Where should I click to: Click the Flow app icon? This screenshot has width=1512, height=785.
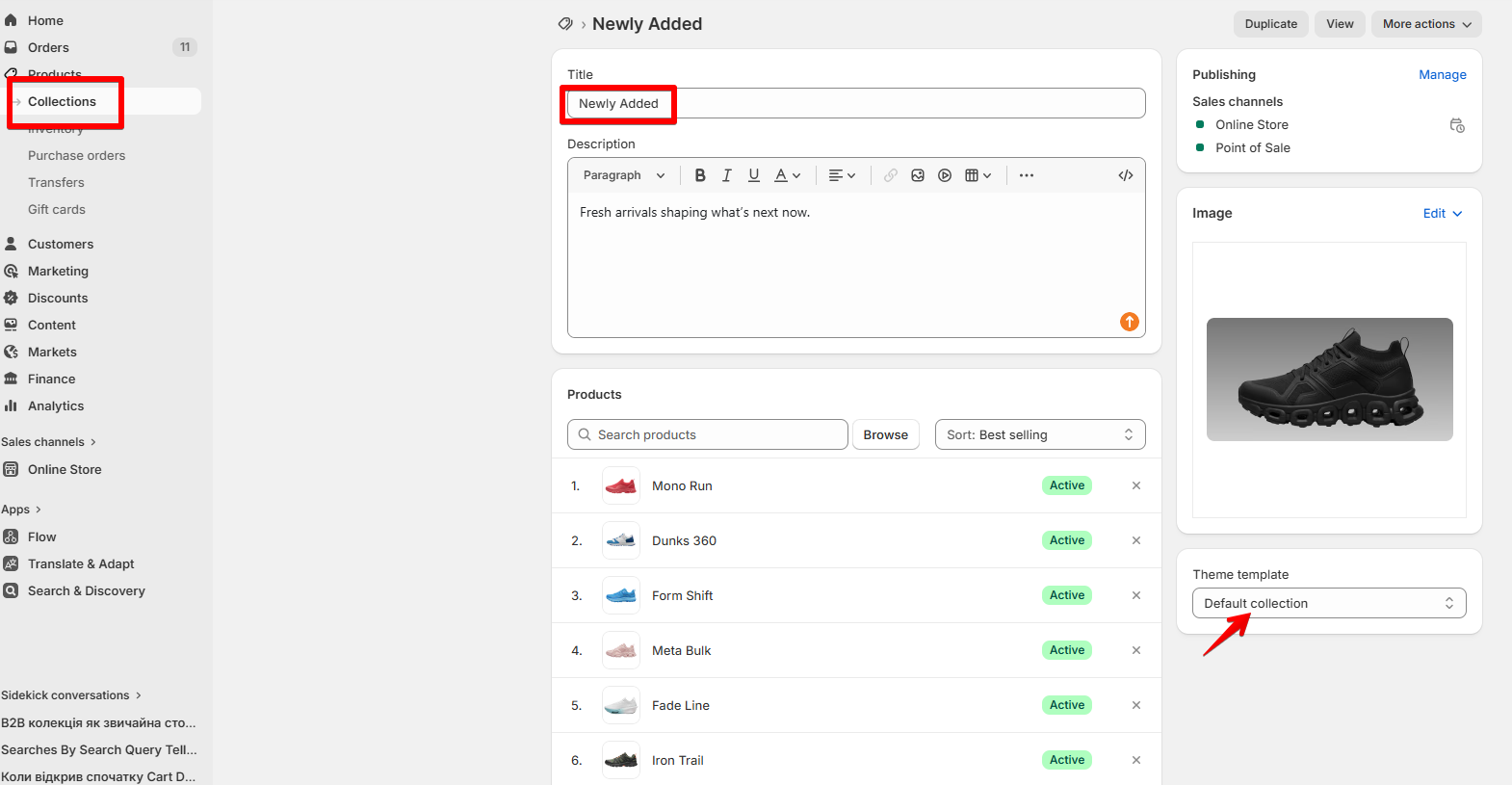coord(11,536)
